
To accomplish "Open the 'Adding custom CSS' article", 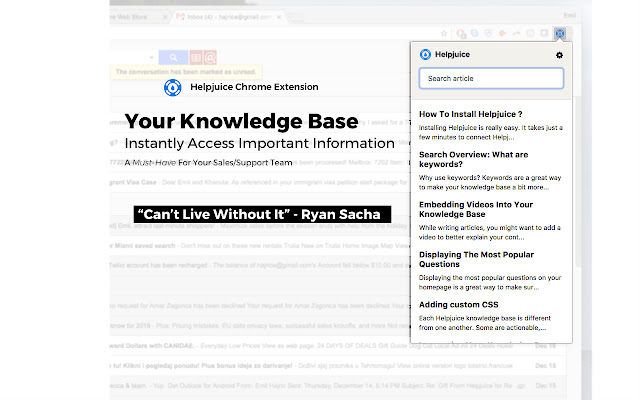I will pos(461,304).
